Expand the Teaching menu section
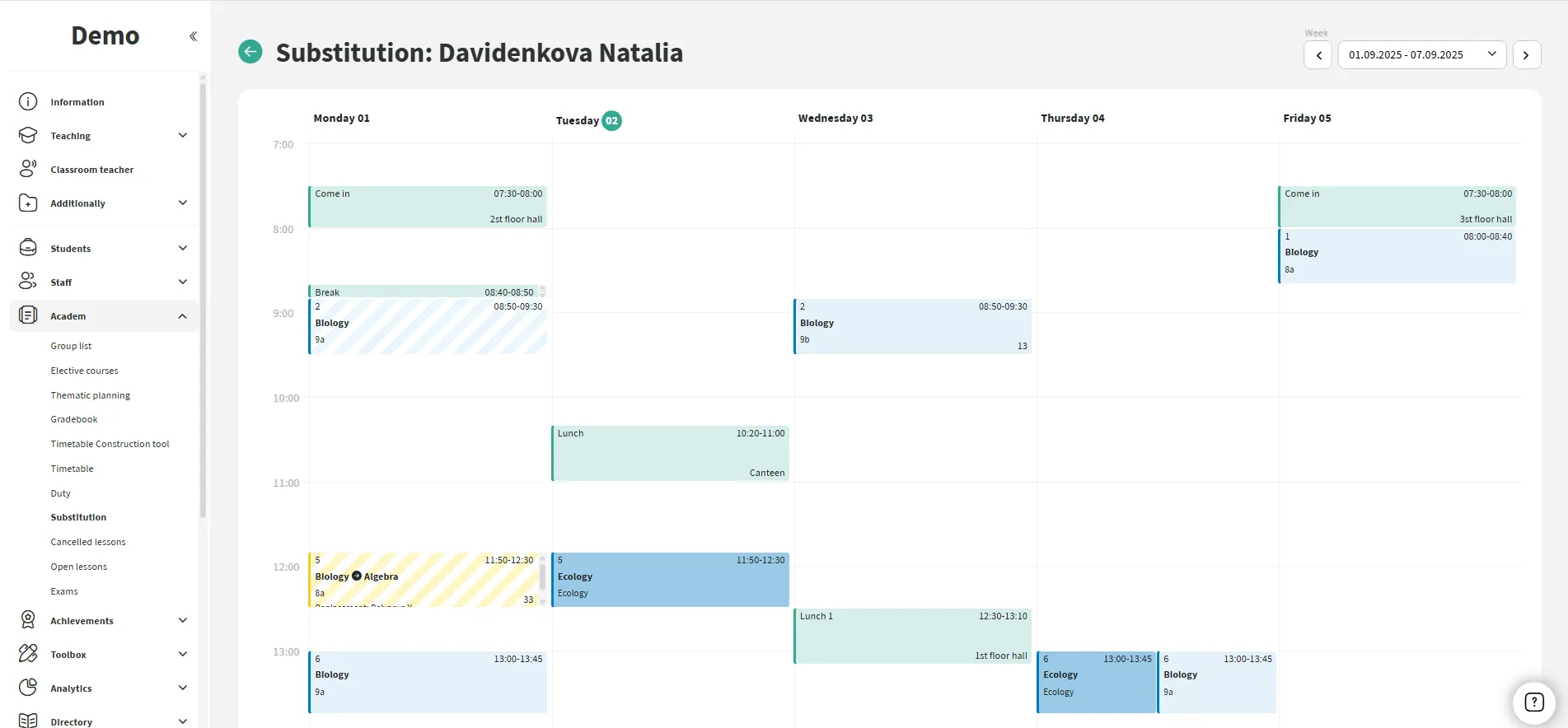The image size is (1568, 728). coord(182,136)
